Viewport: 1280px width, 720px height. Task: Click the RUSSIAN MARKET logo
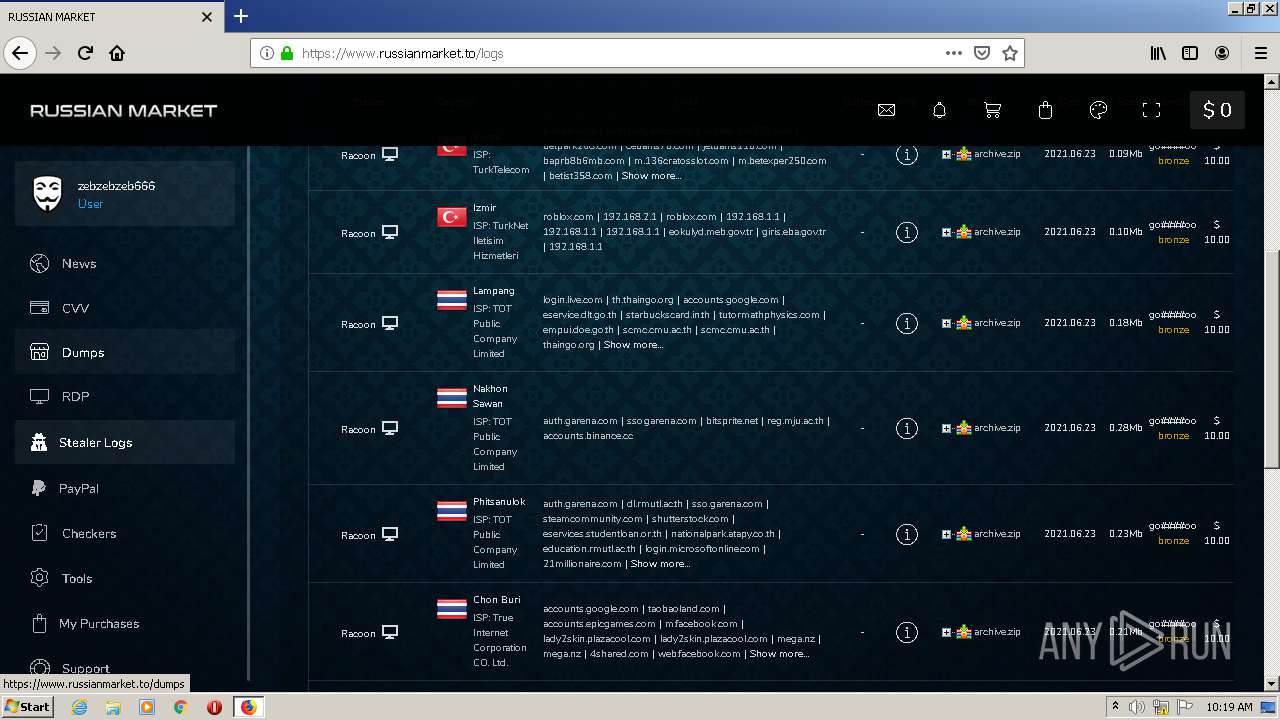pyautogui.click(x=124, y=110)
